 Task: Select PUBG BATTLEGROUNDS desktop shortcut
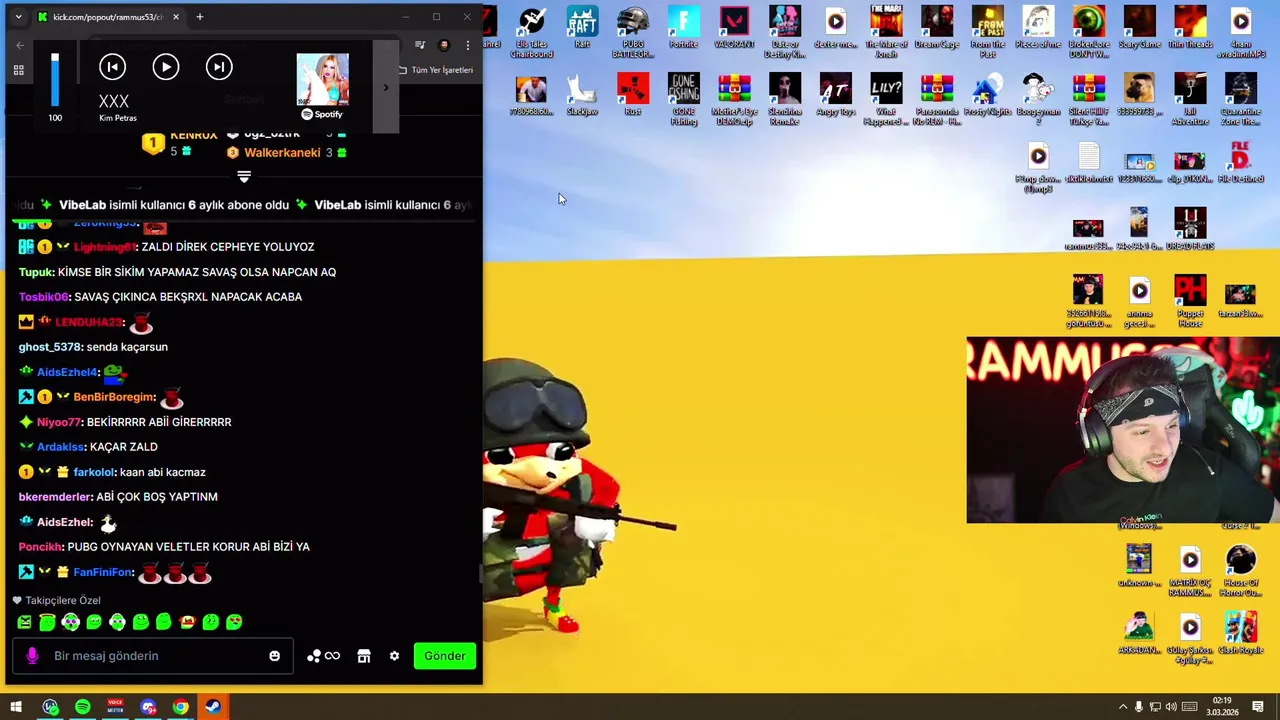pos(633,32)
